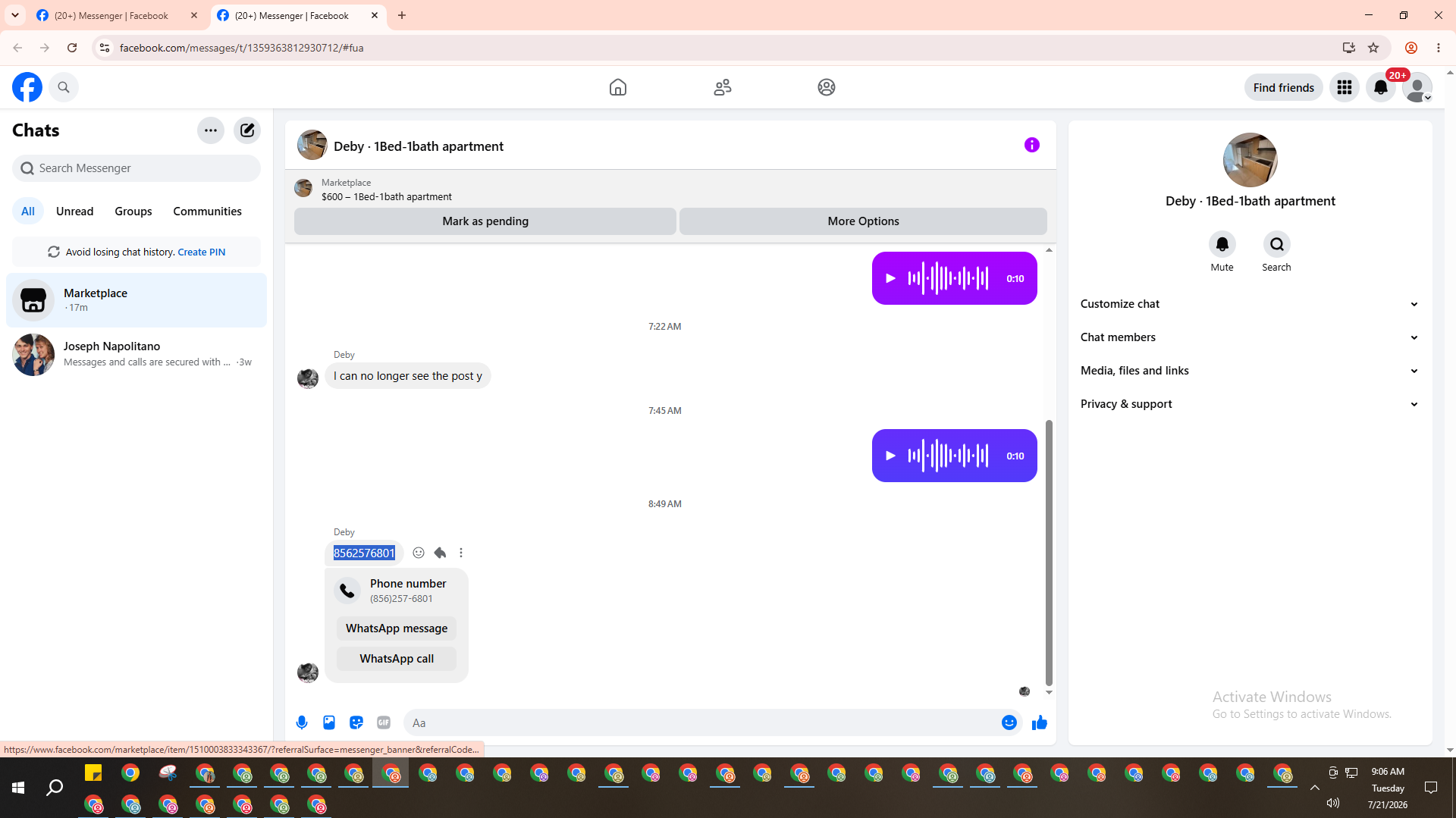React to the phone number message

point(419,553)
